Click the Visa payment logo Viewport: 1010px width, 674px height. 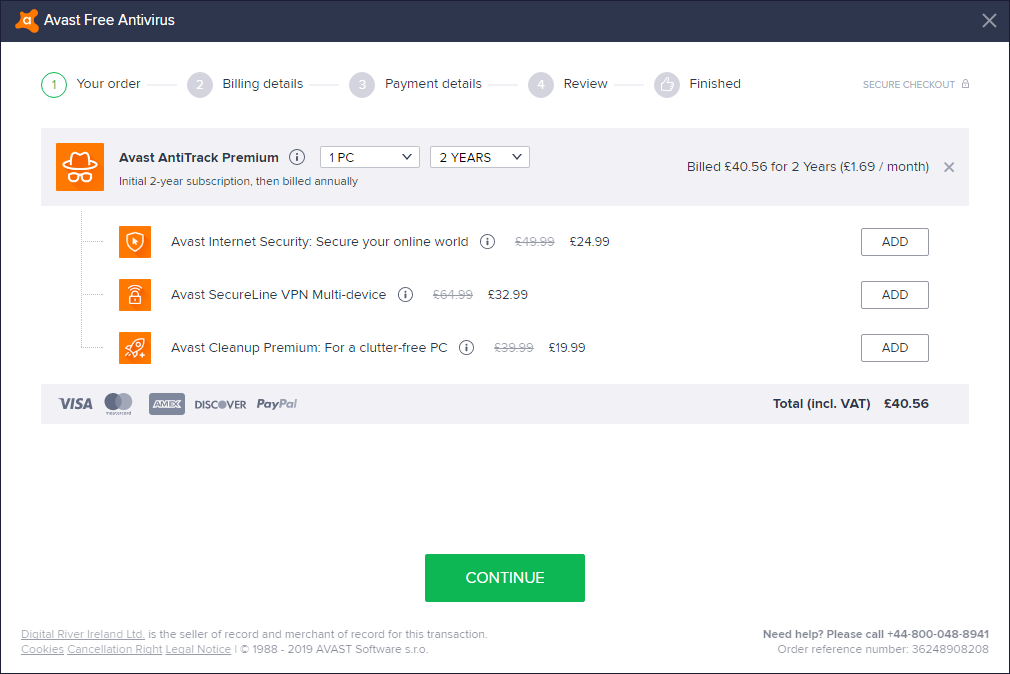76,404
